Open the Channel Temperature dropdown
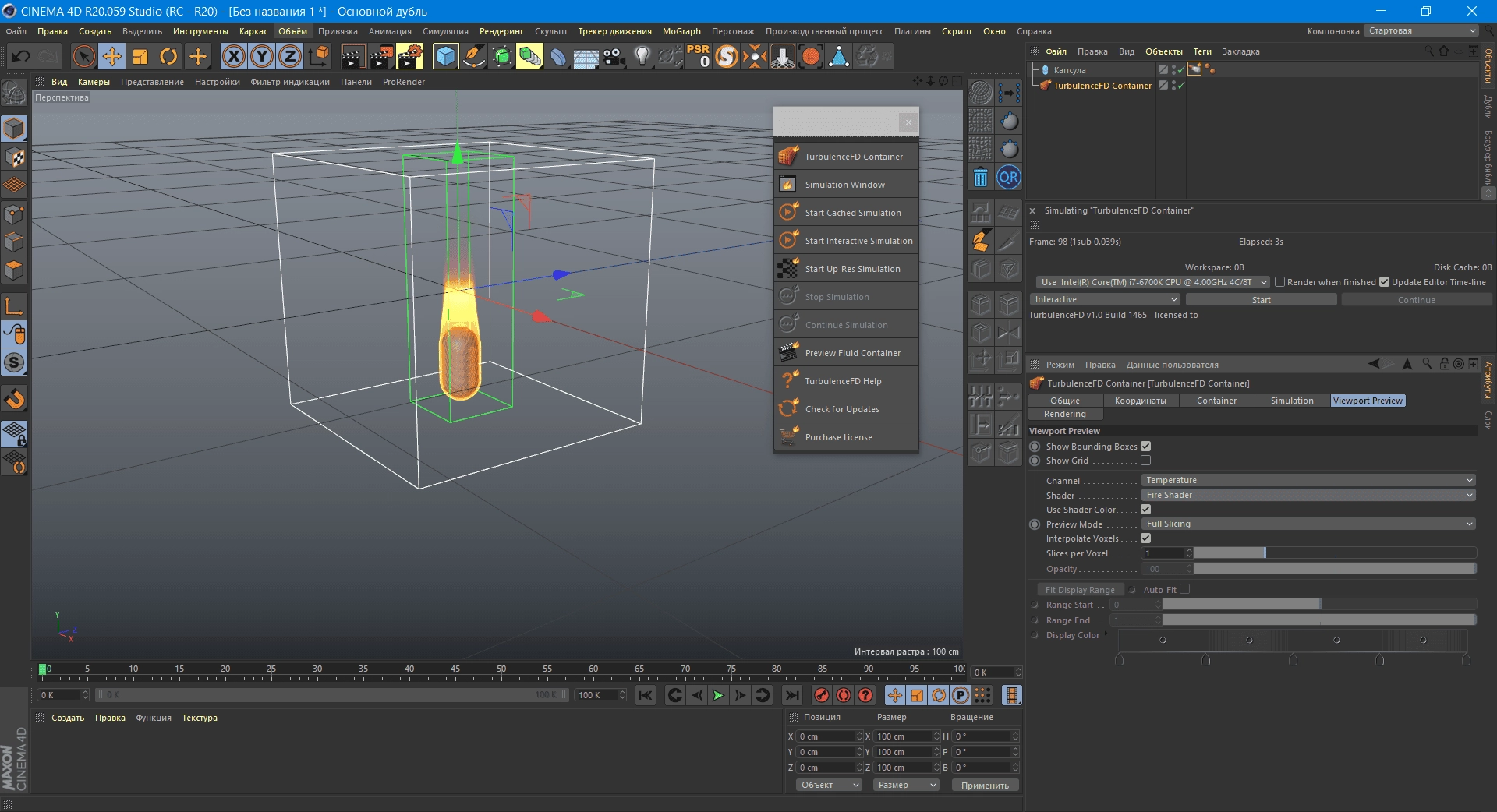 coord(1308,480)
